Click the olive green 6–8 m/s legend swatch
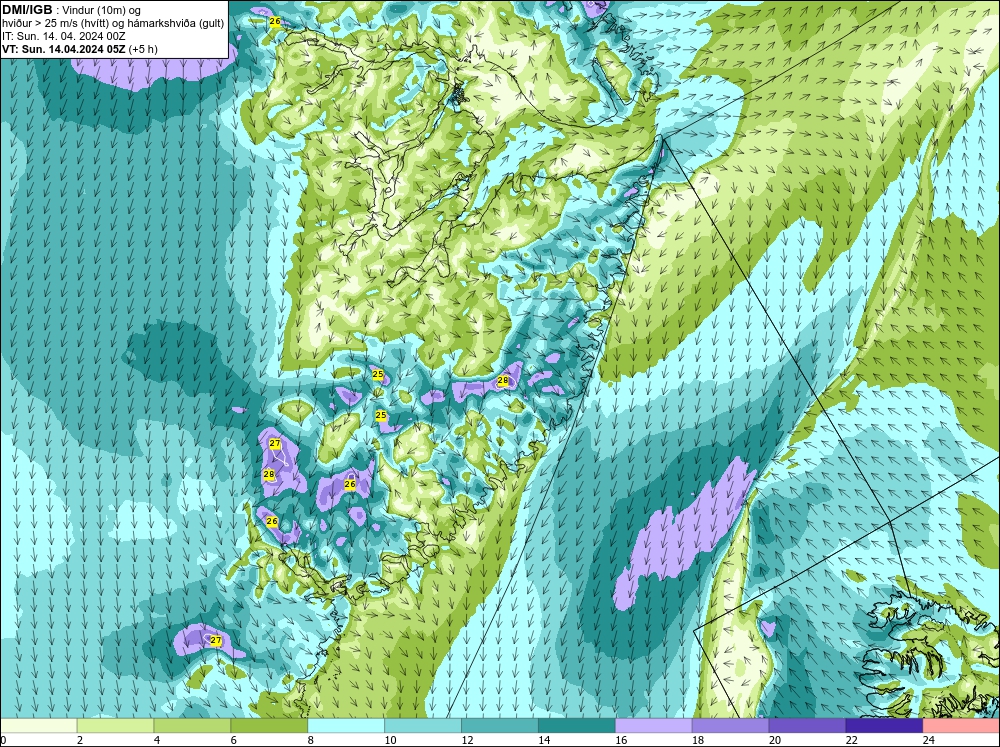Screen dimensions: 1000x747 click(x=269, y=726)
